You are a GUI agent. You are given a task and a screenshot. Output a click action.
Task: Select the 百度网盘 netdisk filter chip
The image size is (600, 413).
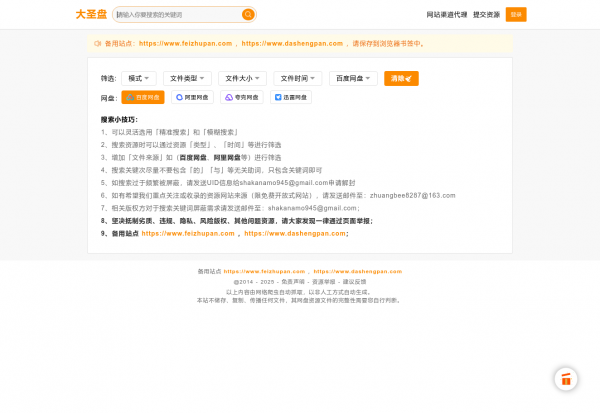142,98
